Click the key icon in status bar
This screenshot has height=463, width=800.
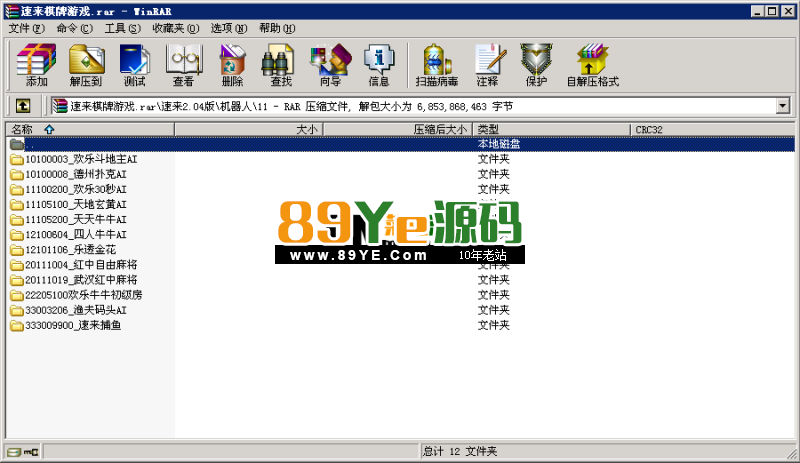tap(31, 452)
